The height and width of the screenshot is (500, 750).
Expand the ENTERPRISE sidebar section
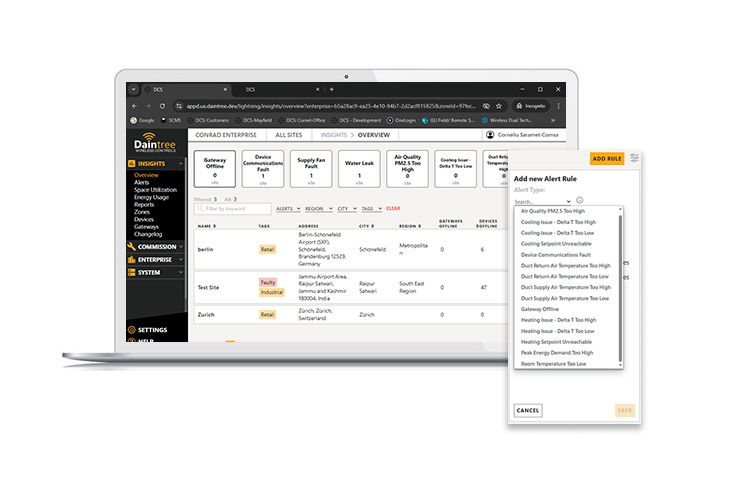(155, 260)
